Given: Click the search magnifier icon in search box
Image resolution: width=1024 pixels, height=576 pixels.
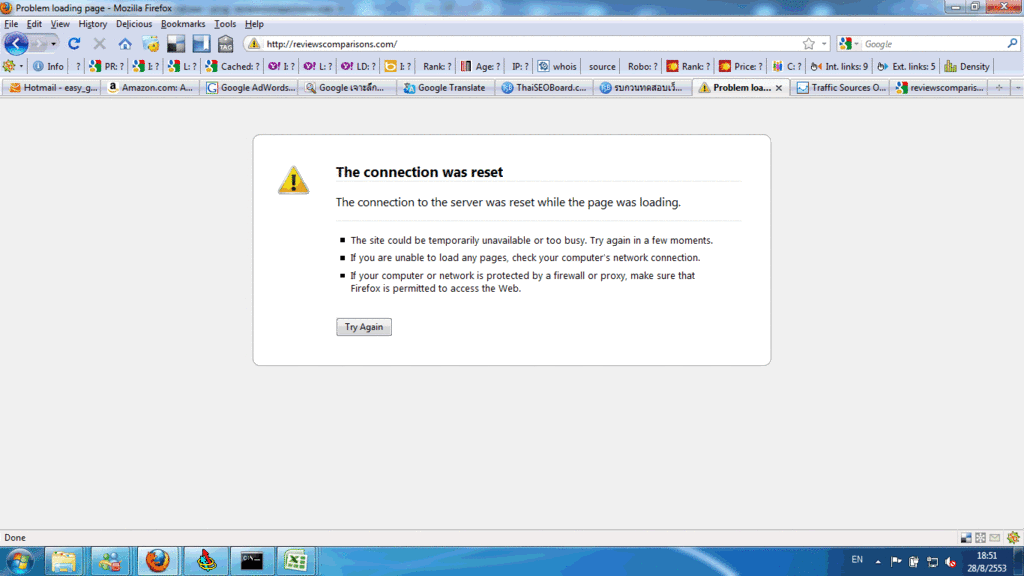Looking at the screenshot, I should 1011,44.
